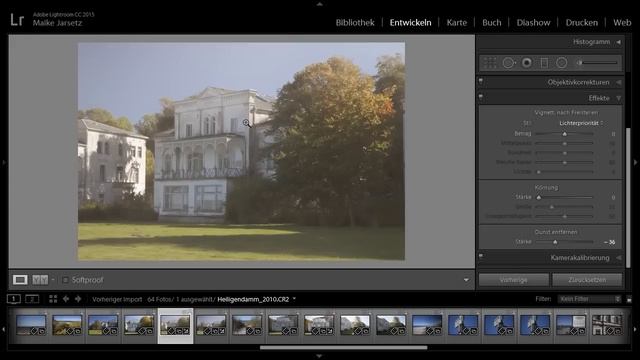Viewport: 640px width, 360px height.
Task: Open the Buch module
Action: pos(491,23)
